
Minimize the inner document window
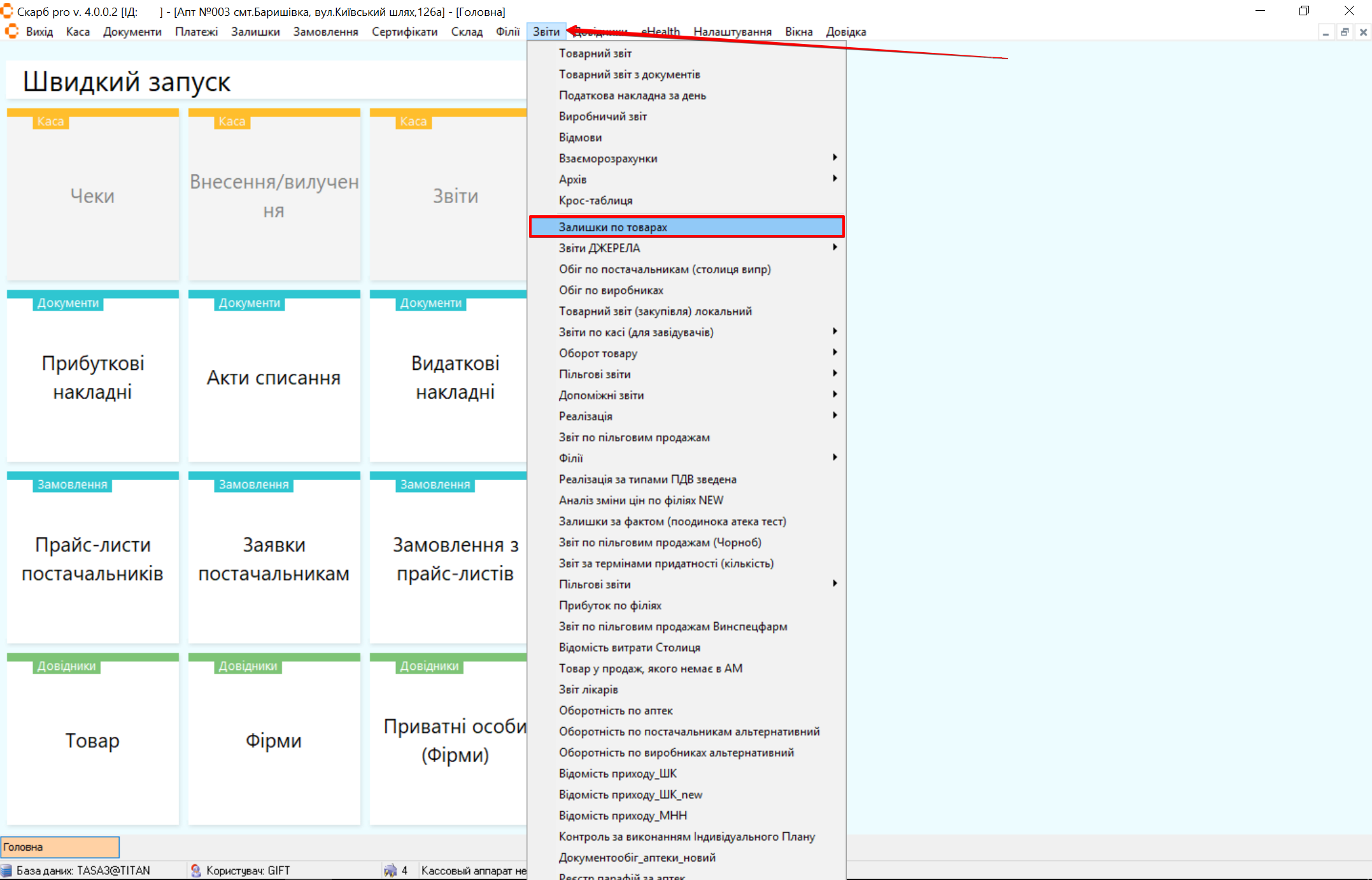coord(1326,32)
